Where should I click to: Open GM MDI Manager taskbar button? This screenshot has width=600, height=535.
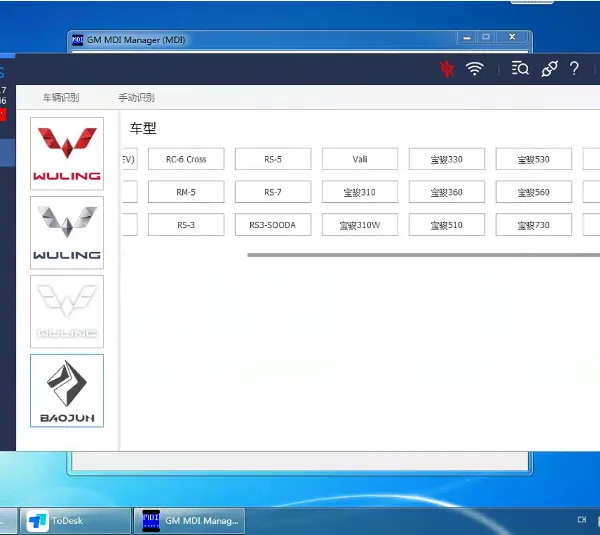189,521
